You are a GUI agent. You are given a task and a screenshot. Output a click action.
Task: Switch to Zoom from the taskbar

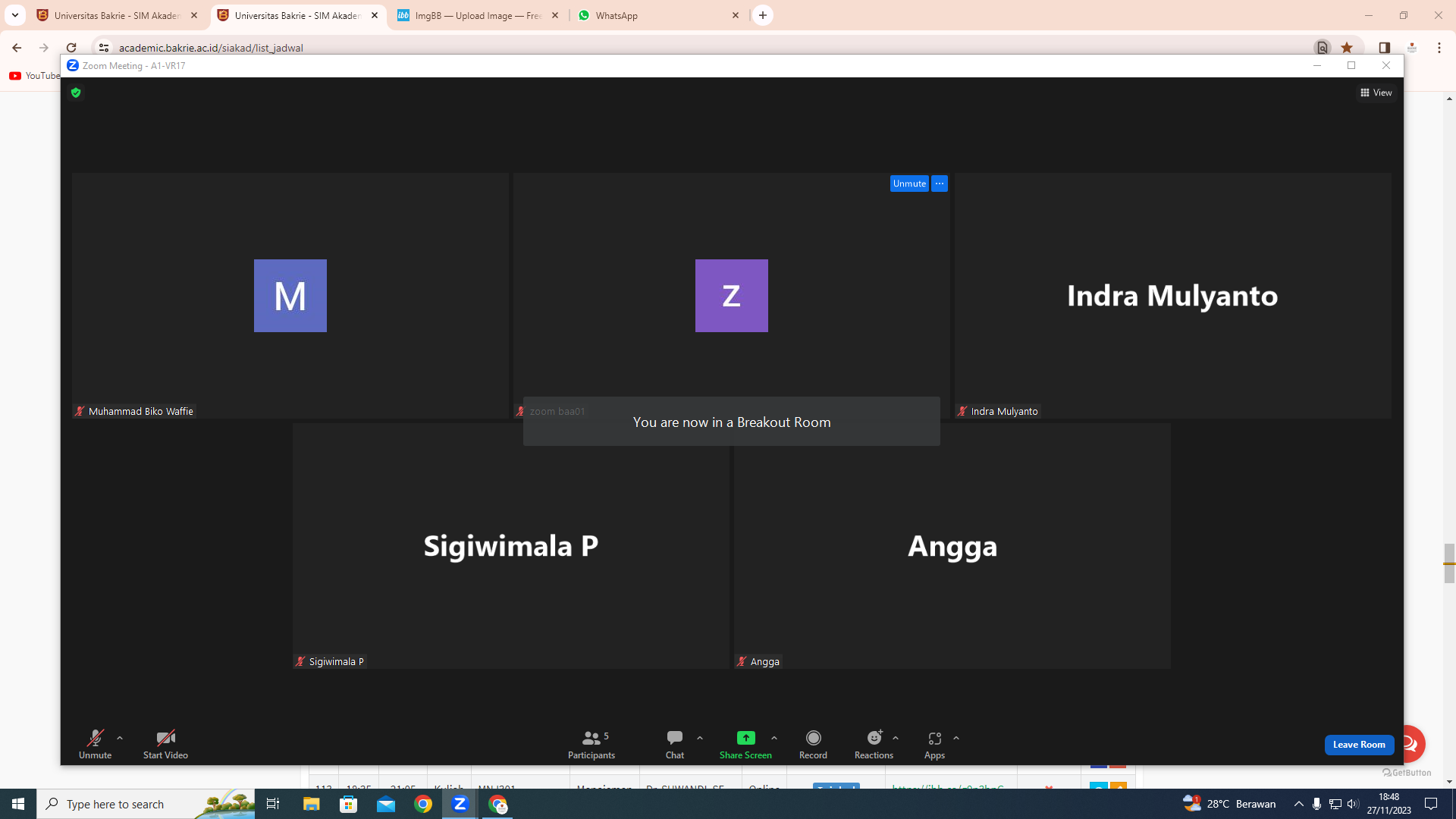(x=460, y=804)
